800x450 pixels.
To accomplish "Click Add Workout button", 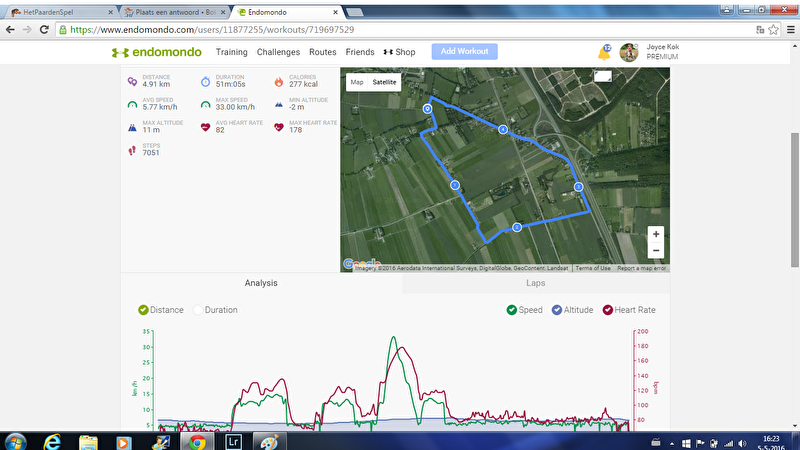I will point(465,52).
